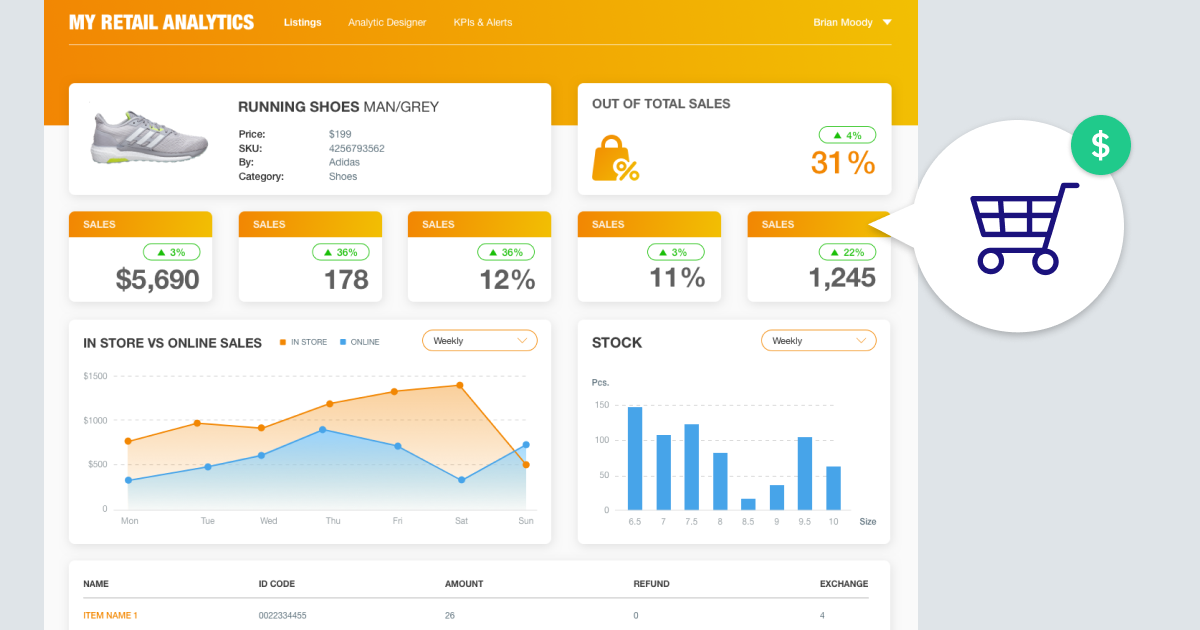Open the Weekly dropdown in the Stock panel

point(818,340)
